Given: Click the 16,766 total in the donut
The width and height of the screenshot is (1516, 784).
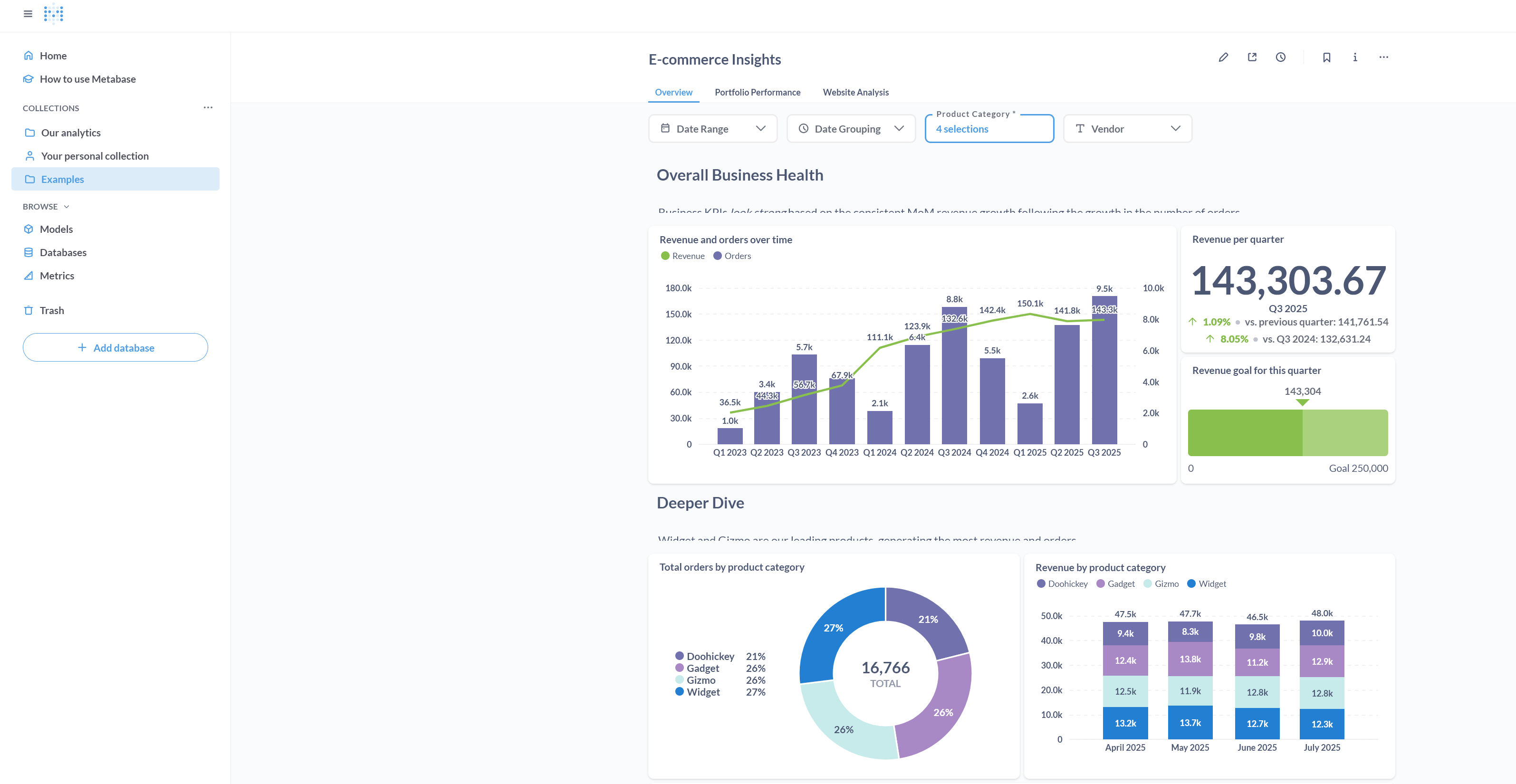Looking at the screenshot, I should pos(885,668).
